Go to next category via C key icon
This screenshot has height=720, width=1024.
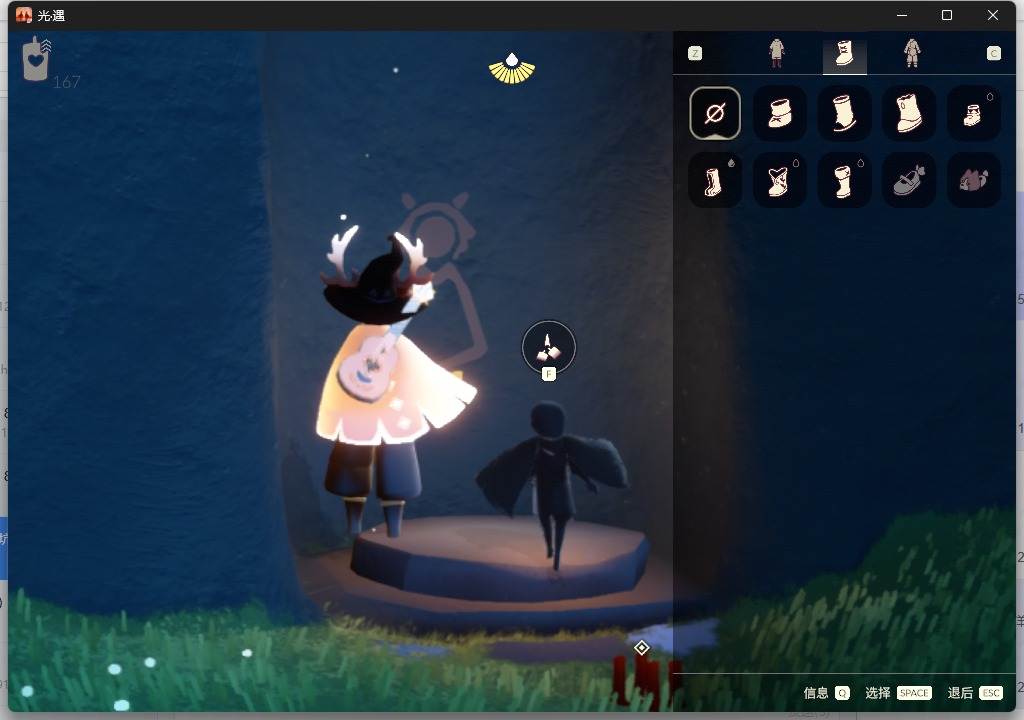tap(993, 54)
